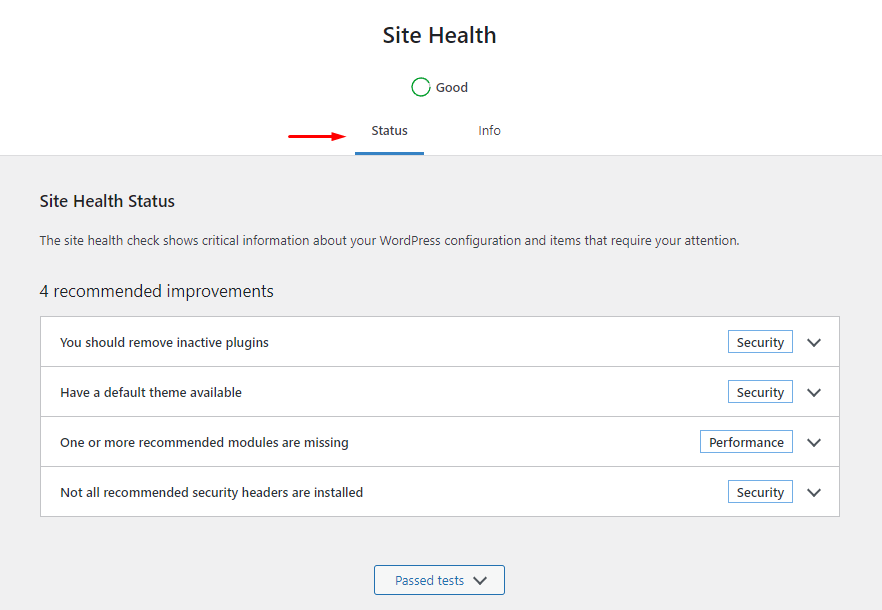Viewport: 882px width, 610px height.
Task: Click the Performance badge
Action: pyautogui.click(x=746, y=442)
